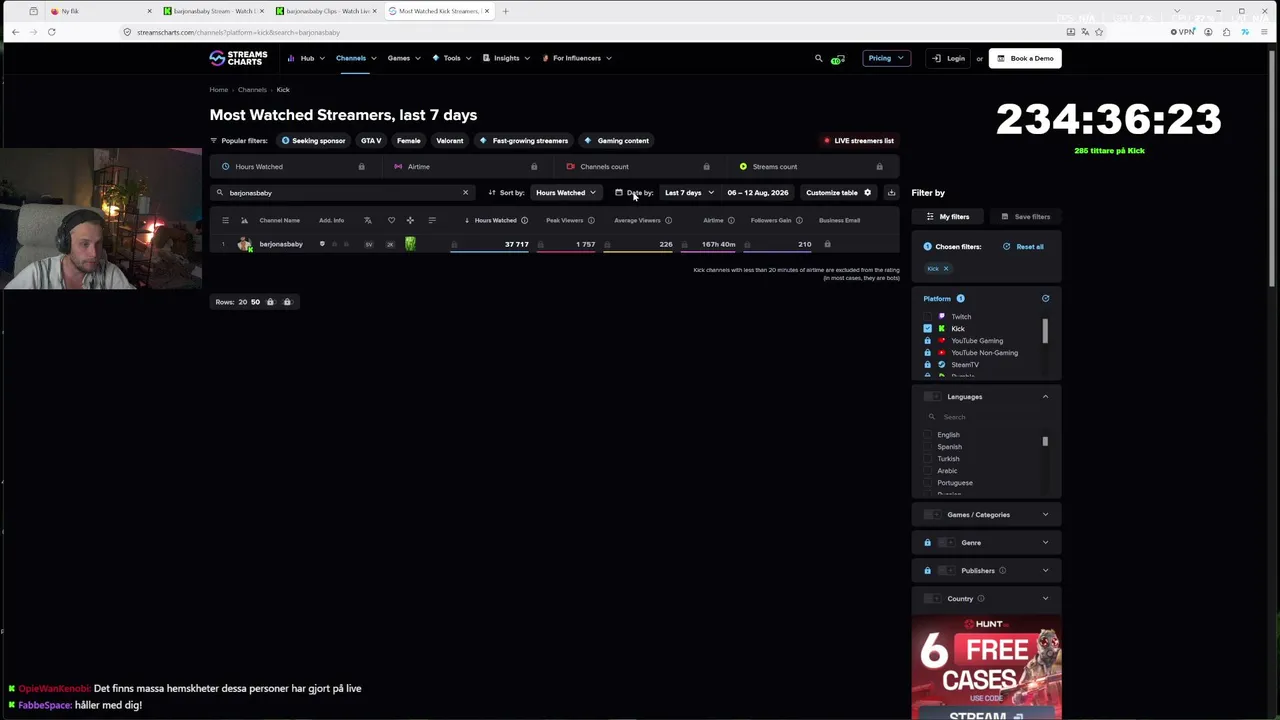Apply the Seeking sponsor popular filter
The image size is (1280, 720).
point(313,141)
